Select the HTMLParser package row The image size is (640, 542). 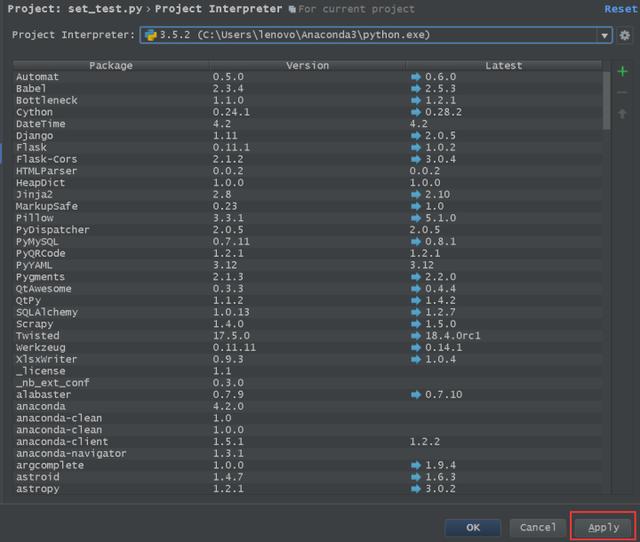(308, 171)
